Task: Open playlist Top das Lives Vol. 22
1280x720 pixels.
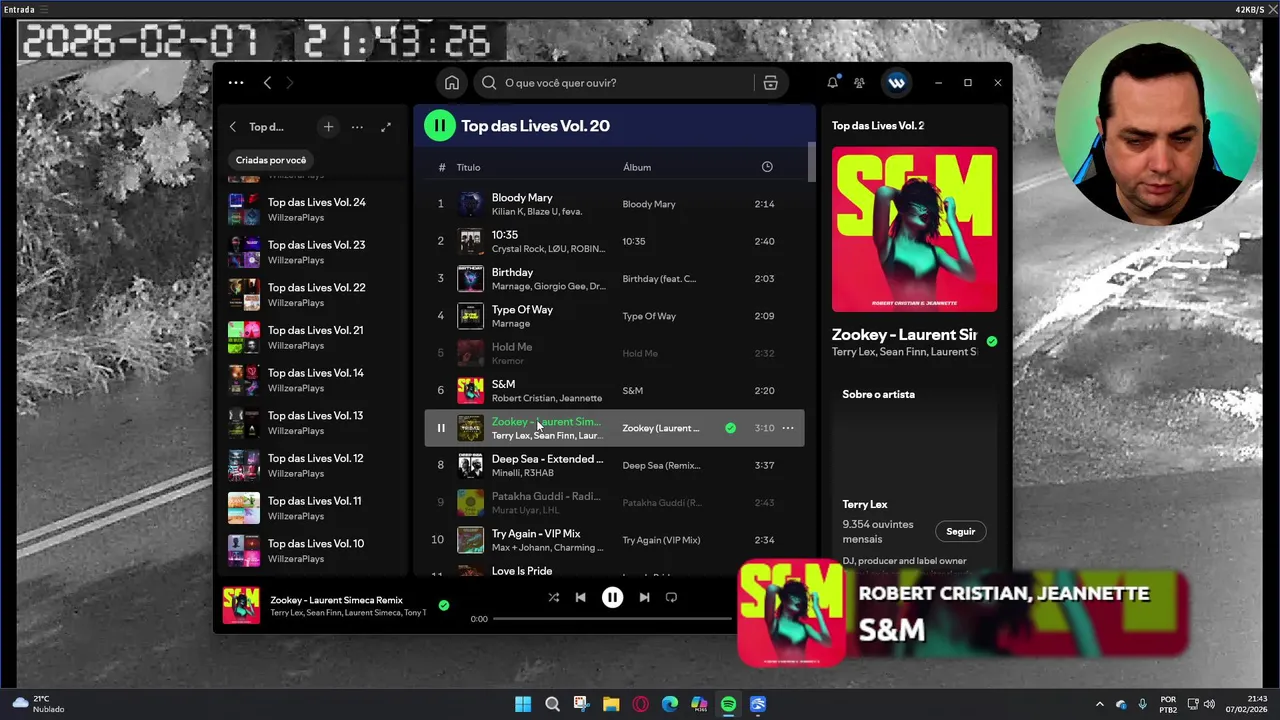Action: click(312, 295)
